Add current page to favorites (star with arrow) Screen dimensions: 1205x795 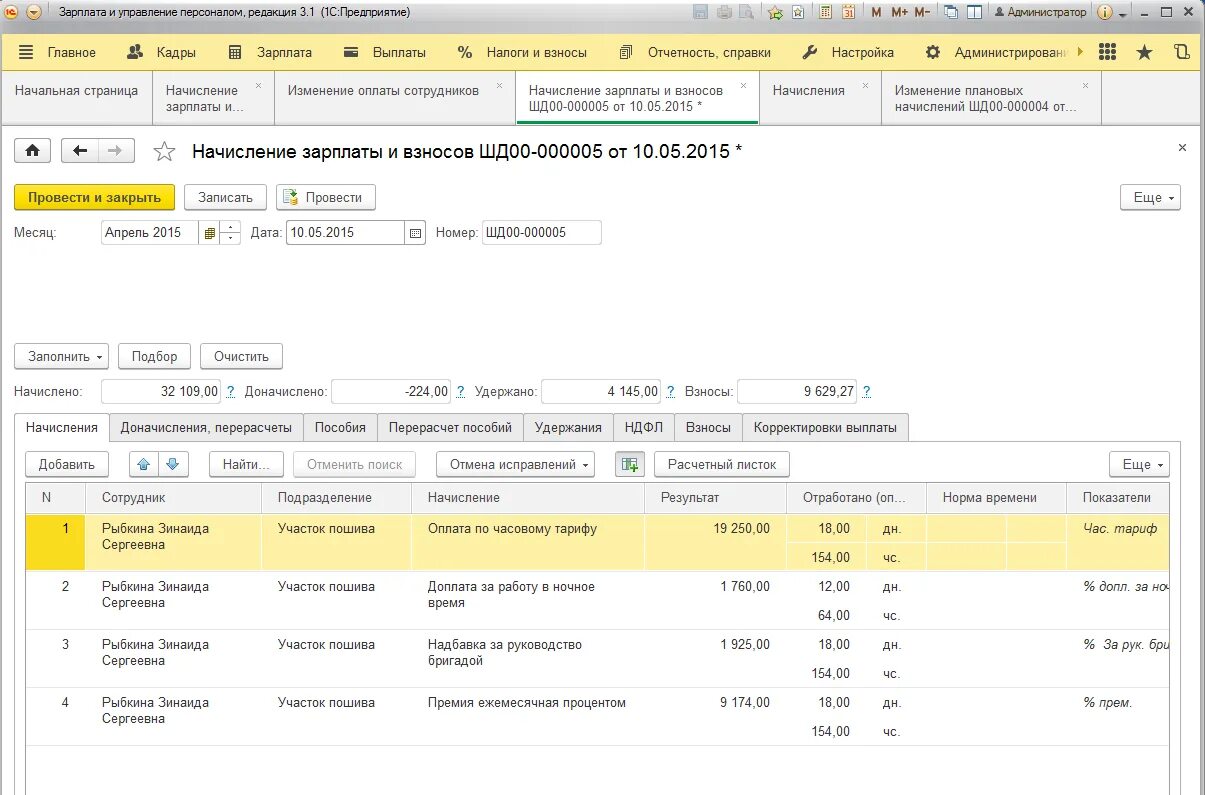(x=775, y=12)
